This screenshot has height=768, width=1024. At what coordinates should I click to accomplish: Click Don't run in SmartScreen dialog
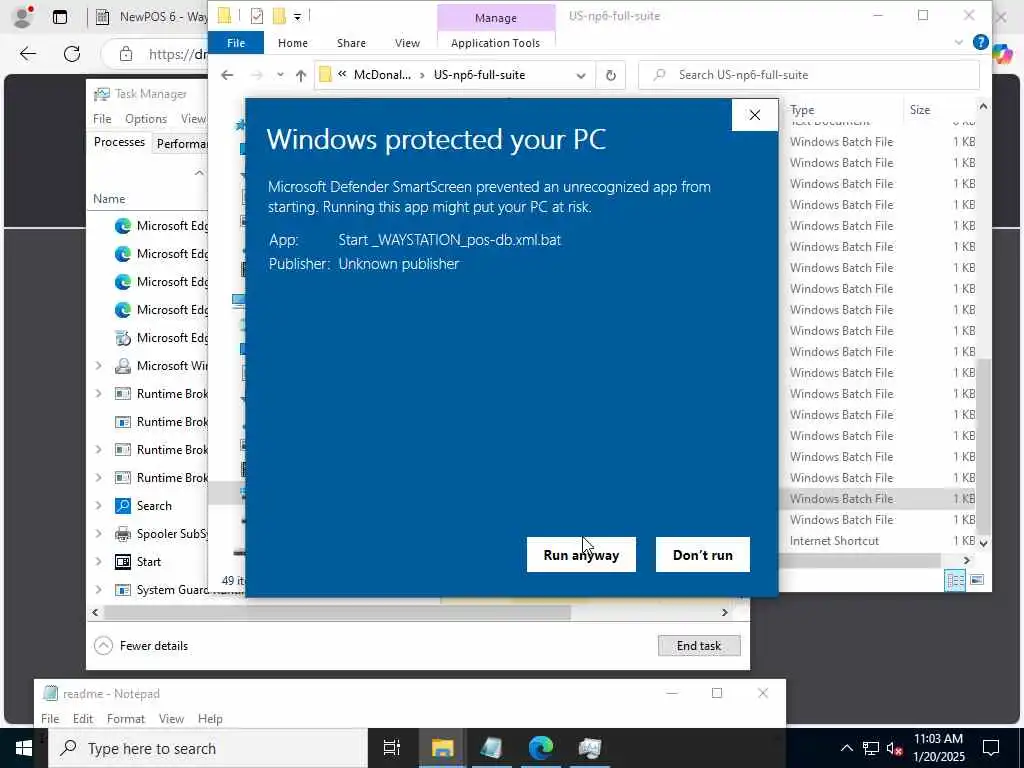click(703, 554)
